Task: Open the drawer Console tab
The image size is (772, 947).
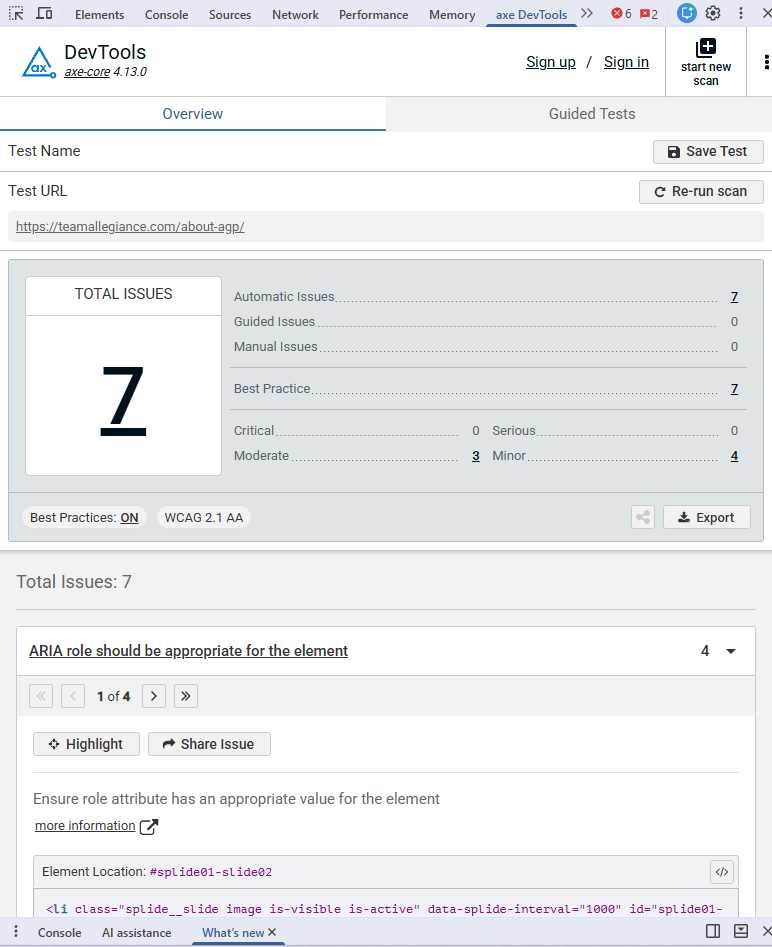Action: tap(60, 933)
